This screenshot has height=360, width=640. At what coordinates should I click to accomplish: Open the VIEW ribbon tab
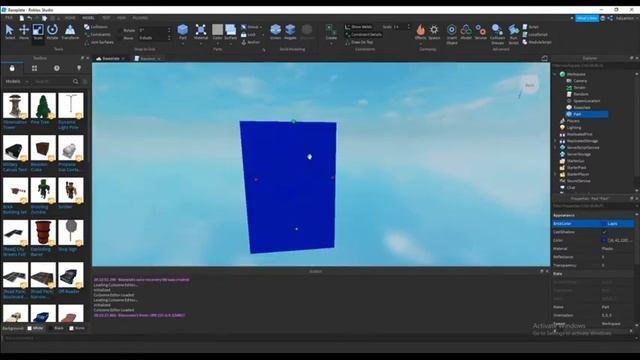coord(121,18)
